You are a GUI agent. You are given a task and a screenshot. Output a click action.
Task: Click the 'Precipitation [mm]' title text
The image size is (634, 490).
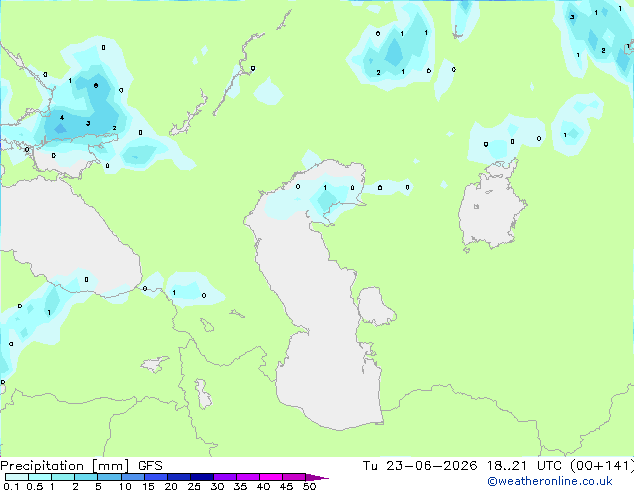point(65,466)
